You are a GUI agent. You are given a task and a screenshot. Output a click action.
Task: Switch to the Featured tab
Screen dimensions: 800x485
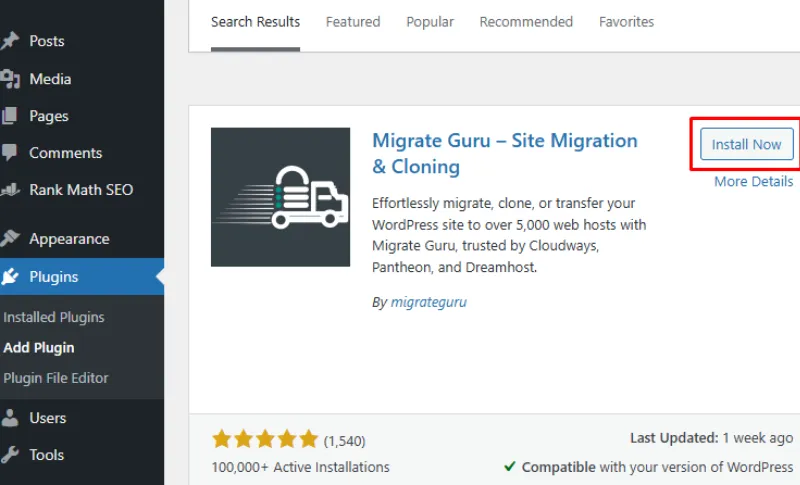point(353,22)
